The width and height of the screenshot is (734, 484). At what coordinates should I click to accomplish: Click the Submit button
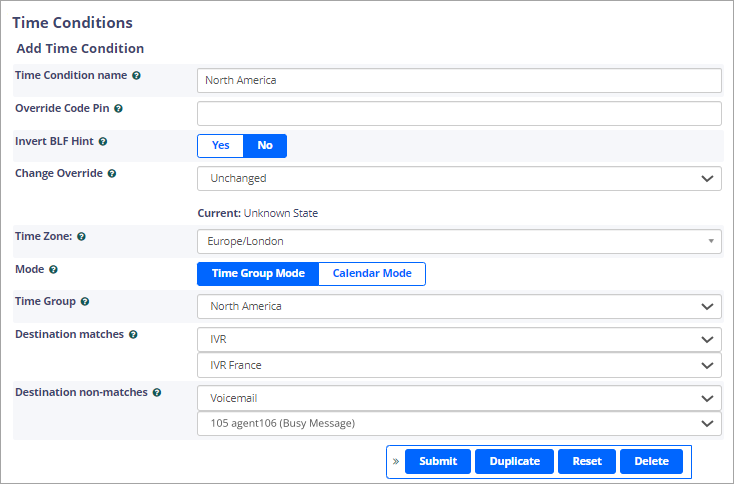pos(438,462)
